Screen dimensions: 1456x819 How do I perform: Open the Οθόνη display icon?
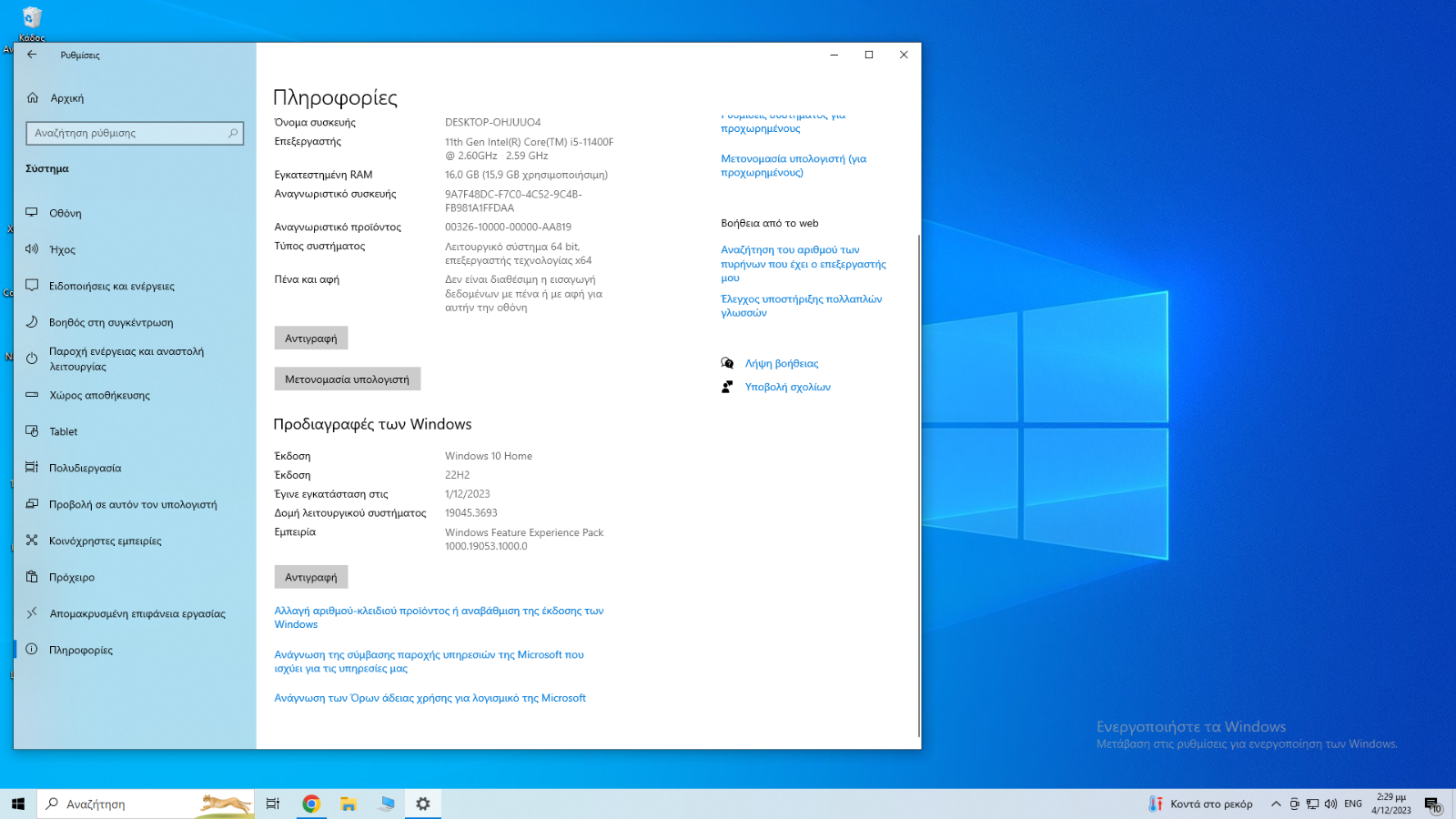pyautogui.click(x=32, y=213)
